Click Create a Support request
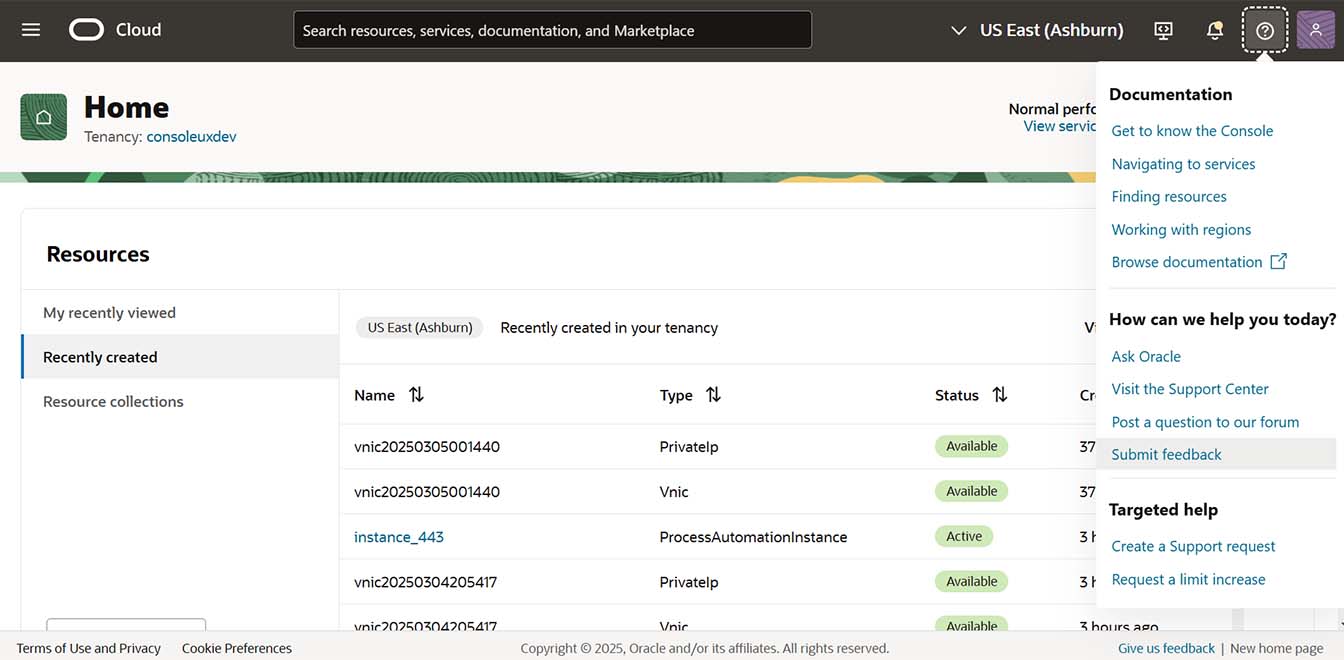The width and height of the screenshot is (1344, 660). (1193, 546)
